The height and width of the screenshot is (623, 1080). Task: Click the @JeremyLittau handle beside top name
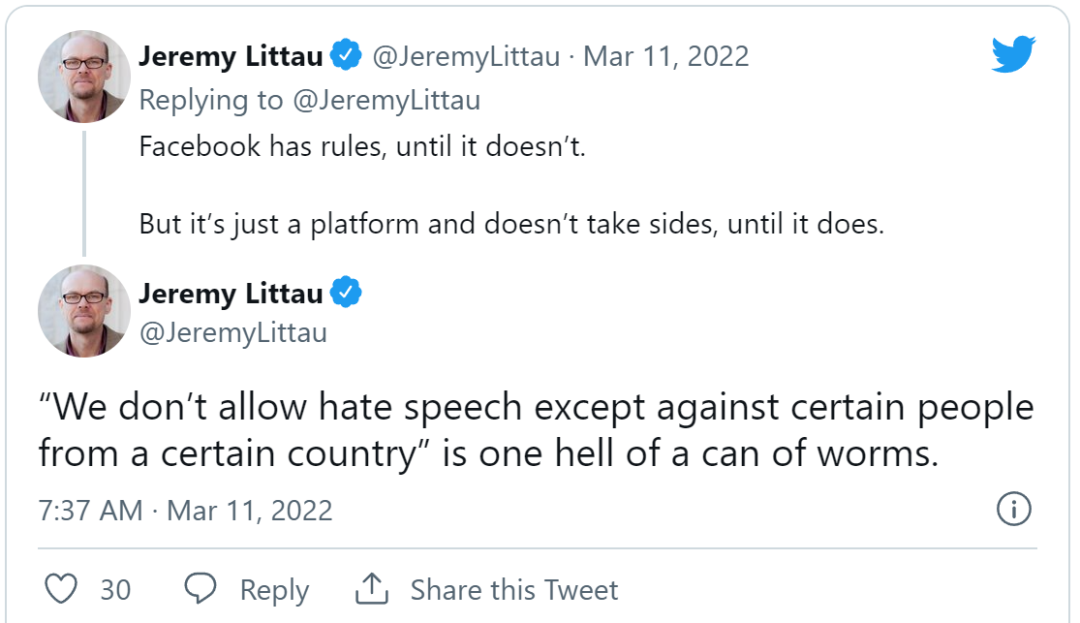[x=466, y=57]
